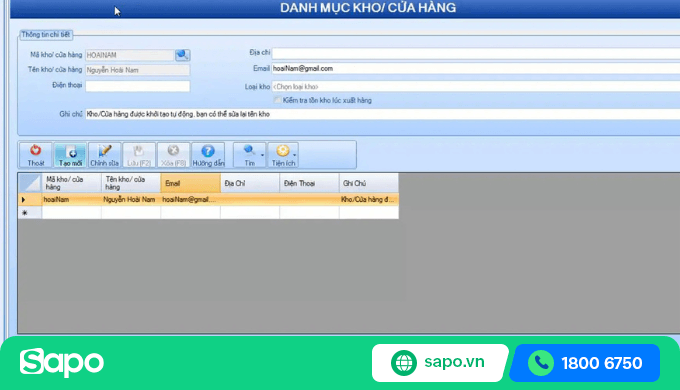Viewport: 680px width, 390px height.
Task: Click the Email input field
Action: click(476, 69)
